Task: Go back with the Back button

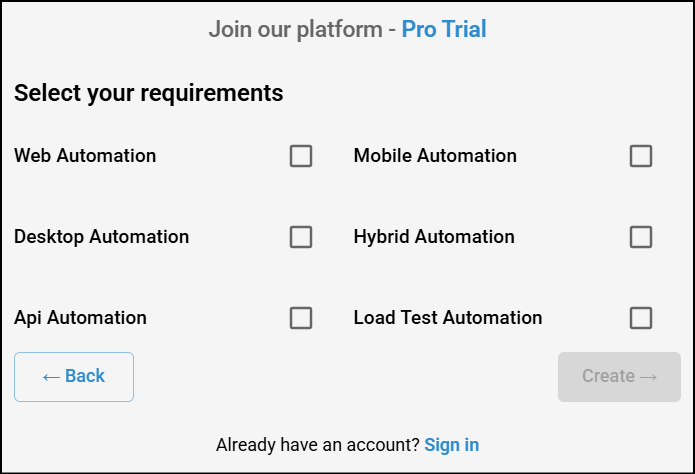Action: pyautogui.click(x=74, y=377)
